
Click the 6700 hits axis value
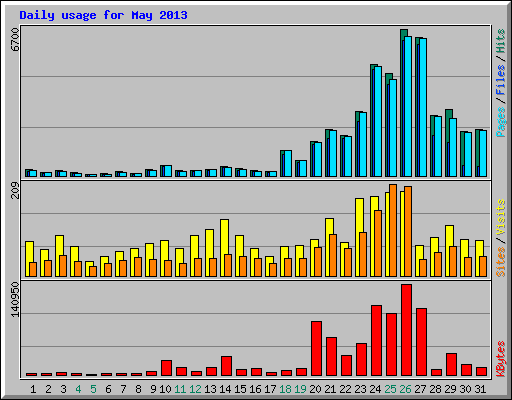point(15,39)
